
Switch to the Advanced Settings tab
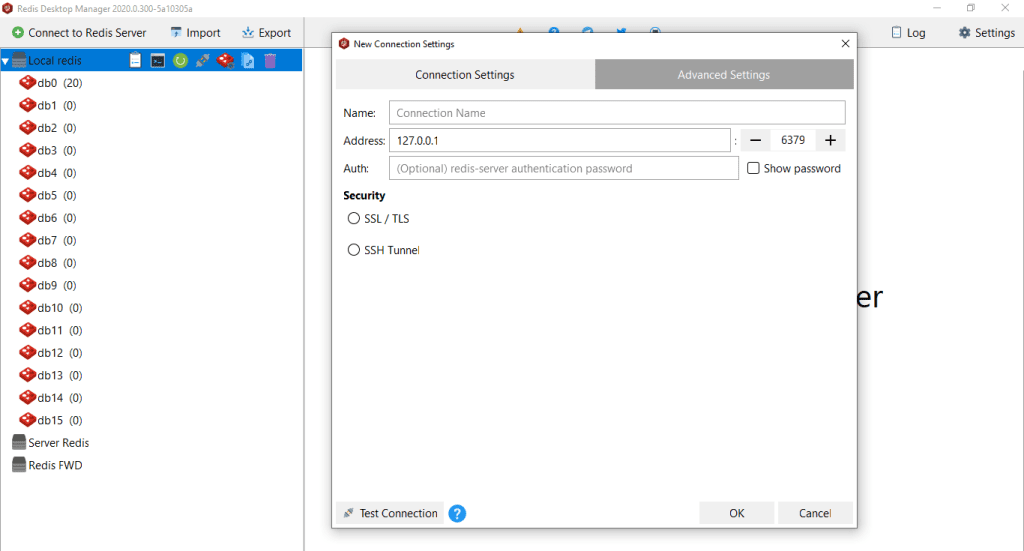(724, 74)
